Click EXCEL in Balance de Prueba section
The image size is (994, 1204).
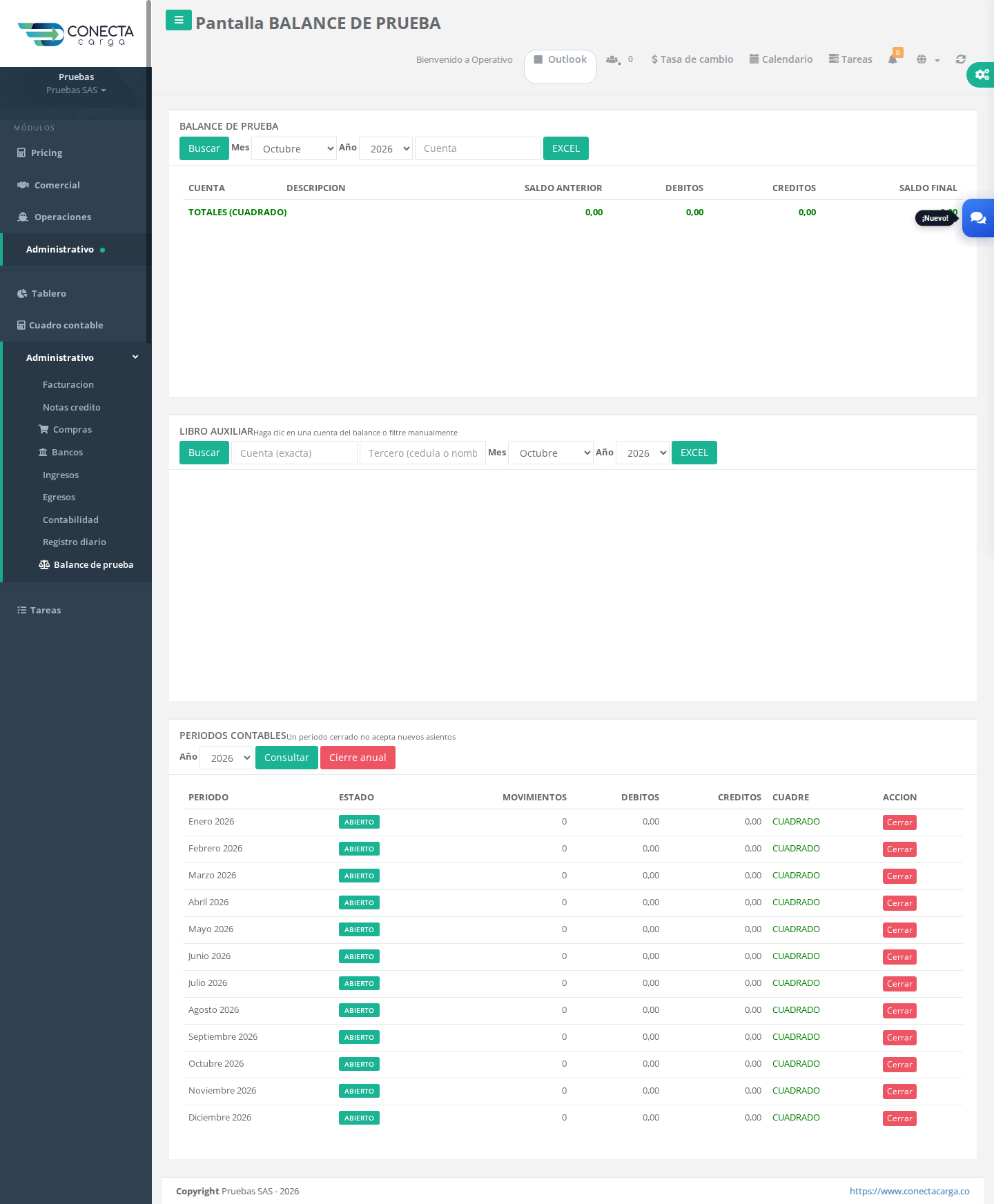click(x=566, y=148)
